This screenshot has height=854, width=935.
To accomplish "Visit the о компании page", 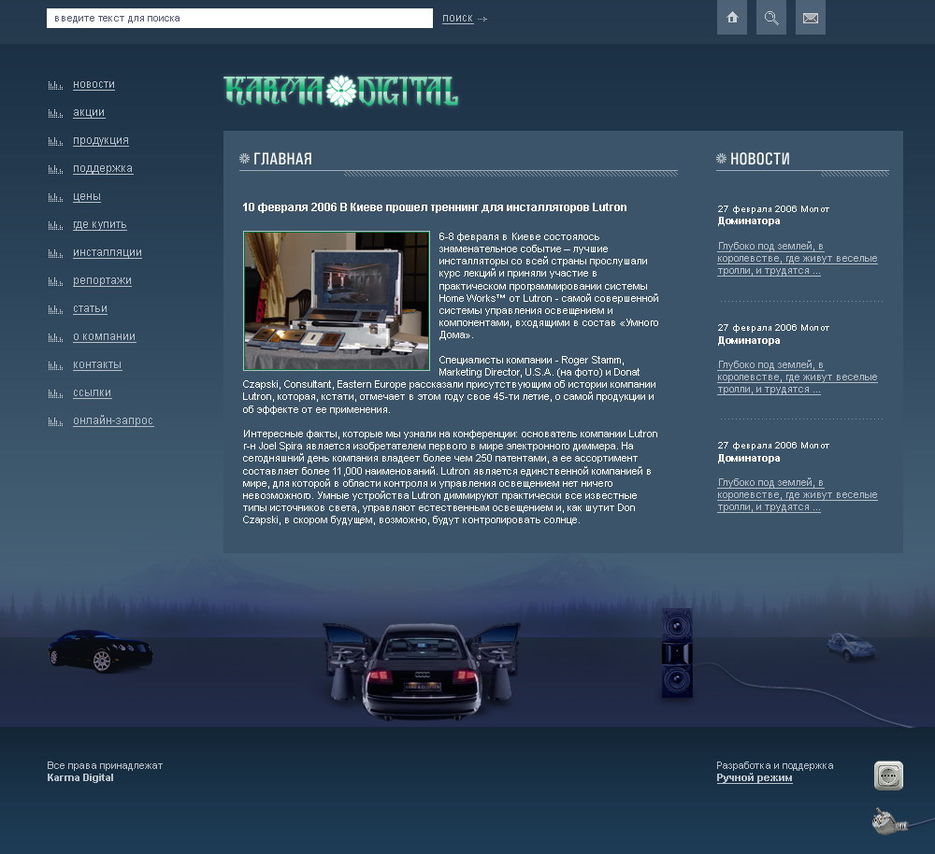I will [x=104, y=337].
